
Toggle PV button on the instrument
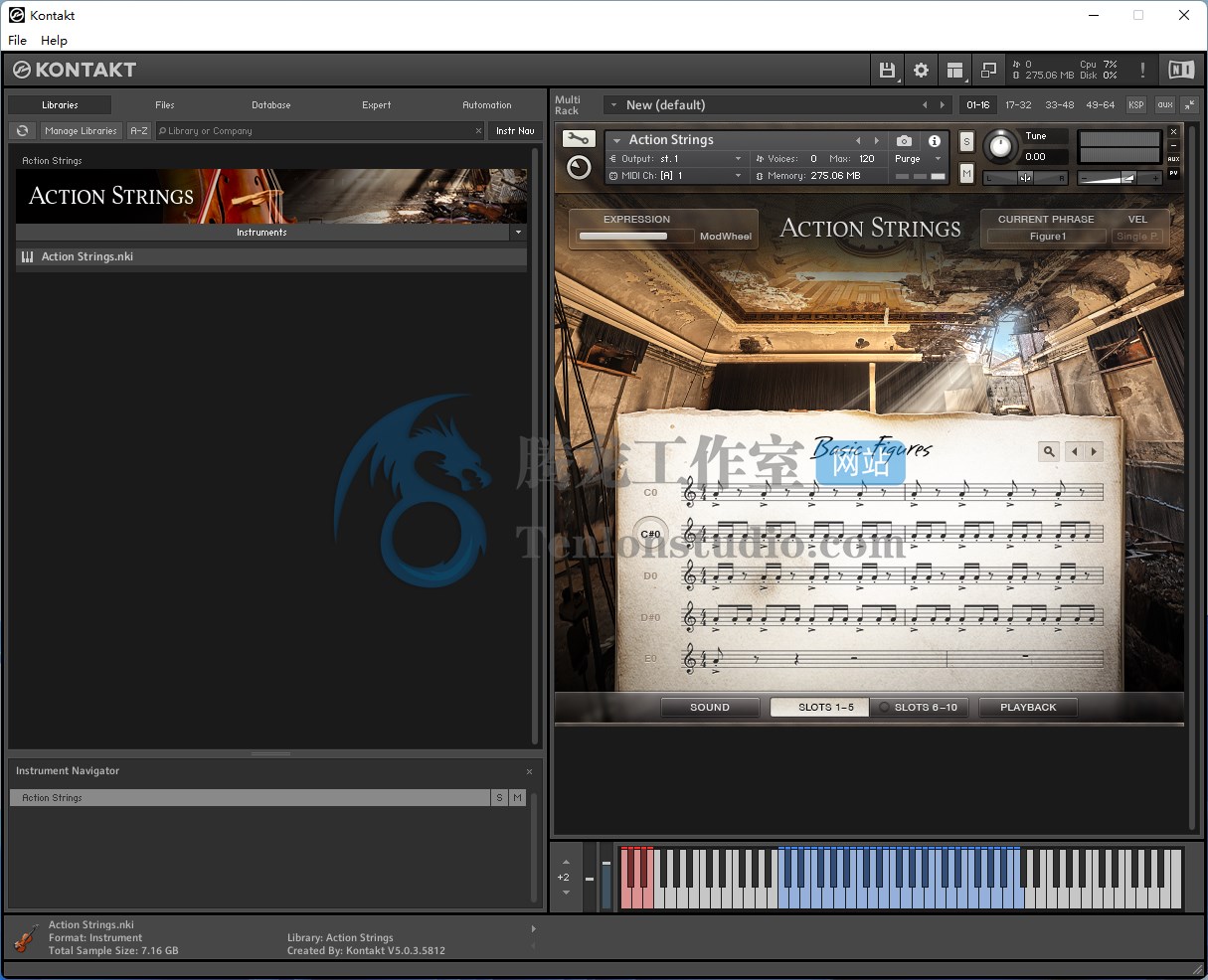point(1173,173)
